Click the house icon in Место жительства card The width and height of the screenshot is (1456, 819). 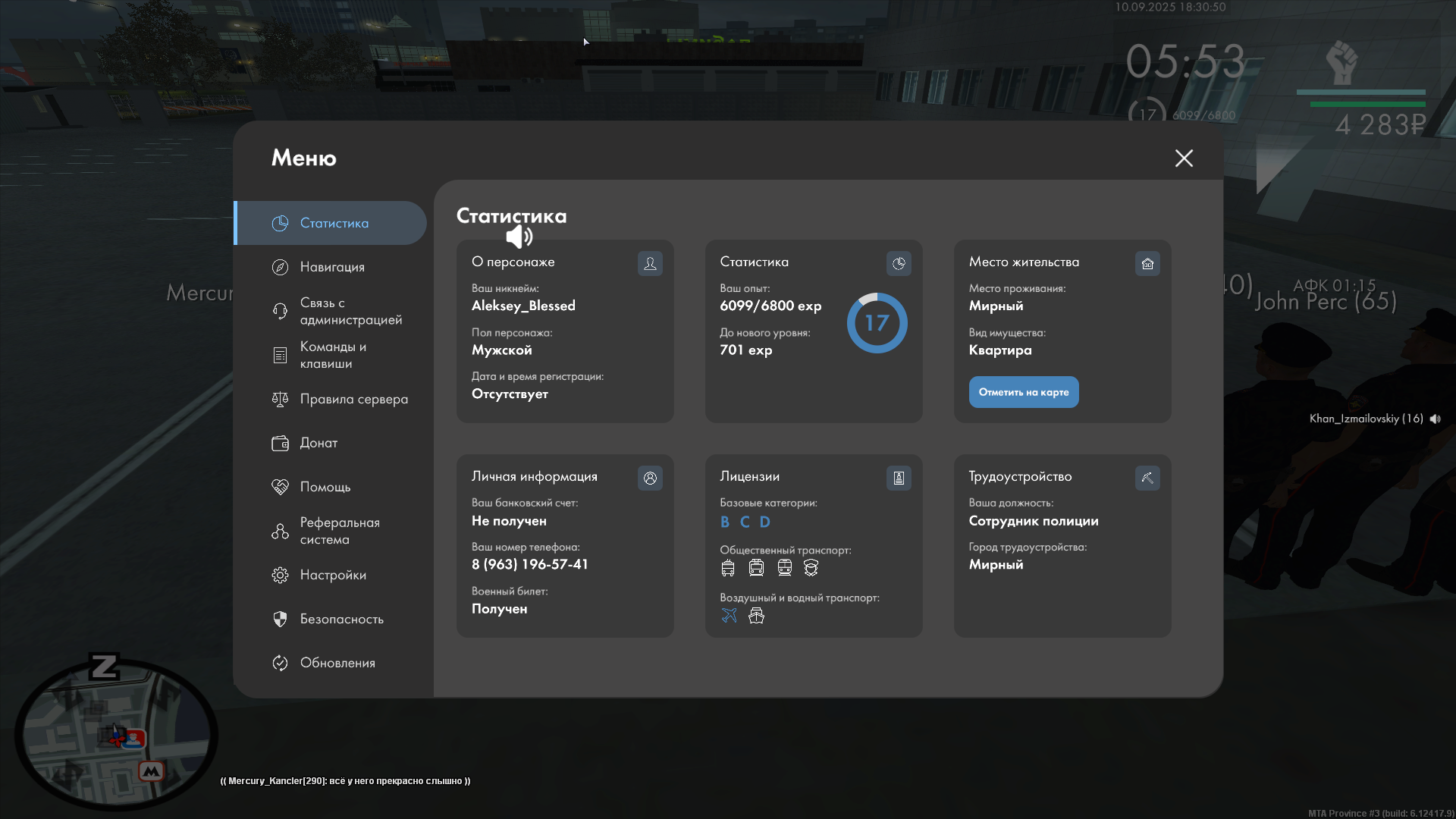pos(1147,263)
